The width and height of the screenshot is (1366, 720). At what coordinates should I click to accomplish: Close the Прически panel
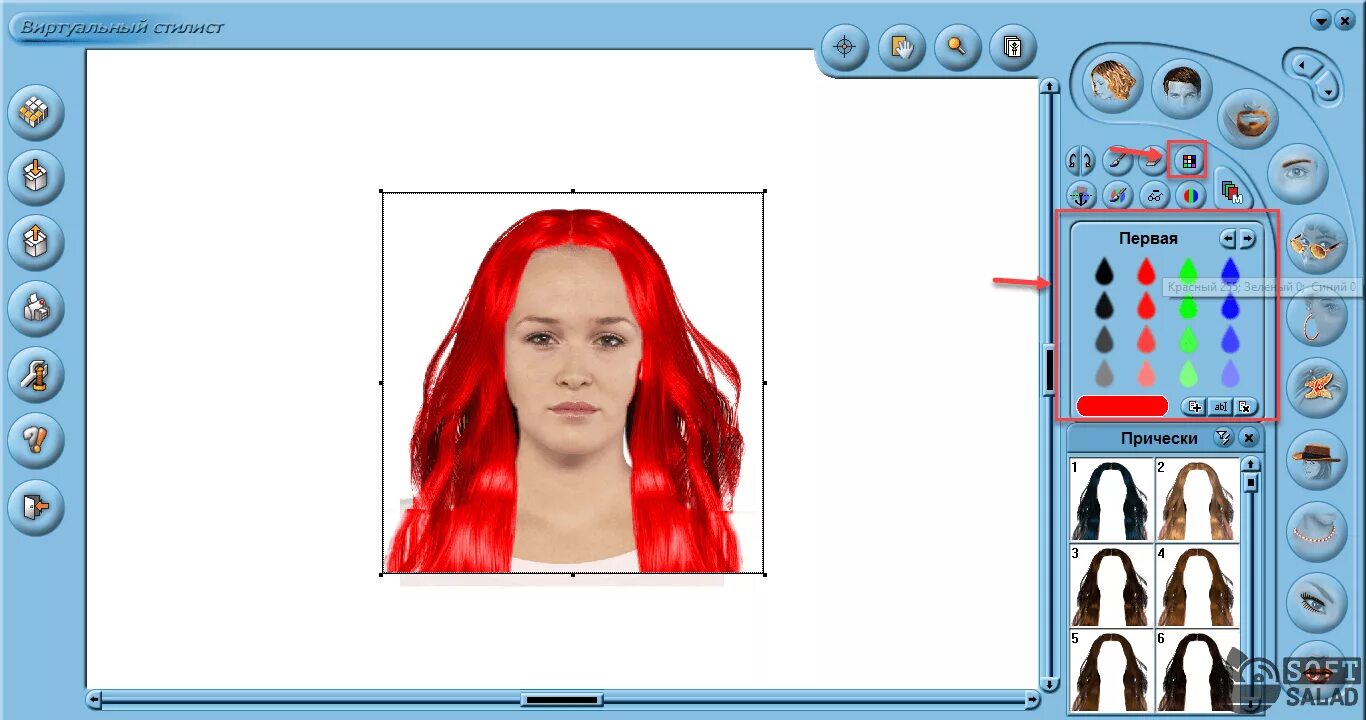(x=1248, y=438)
